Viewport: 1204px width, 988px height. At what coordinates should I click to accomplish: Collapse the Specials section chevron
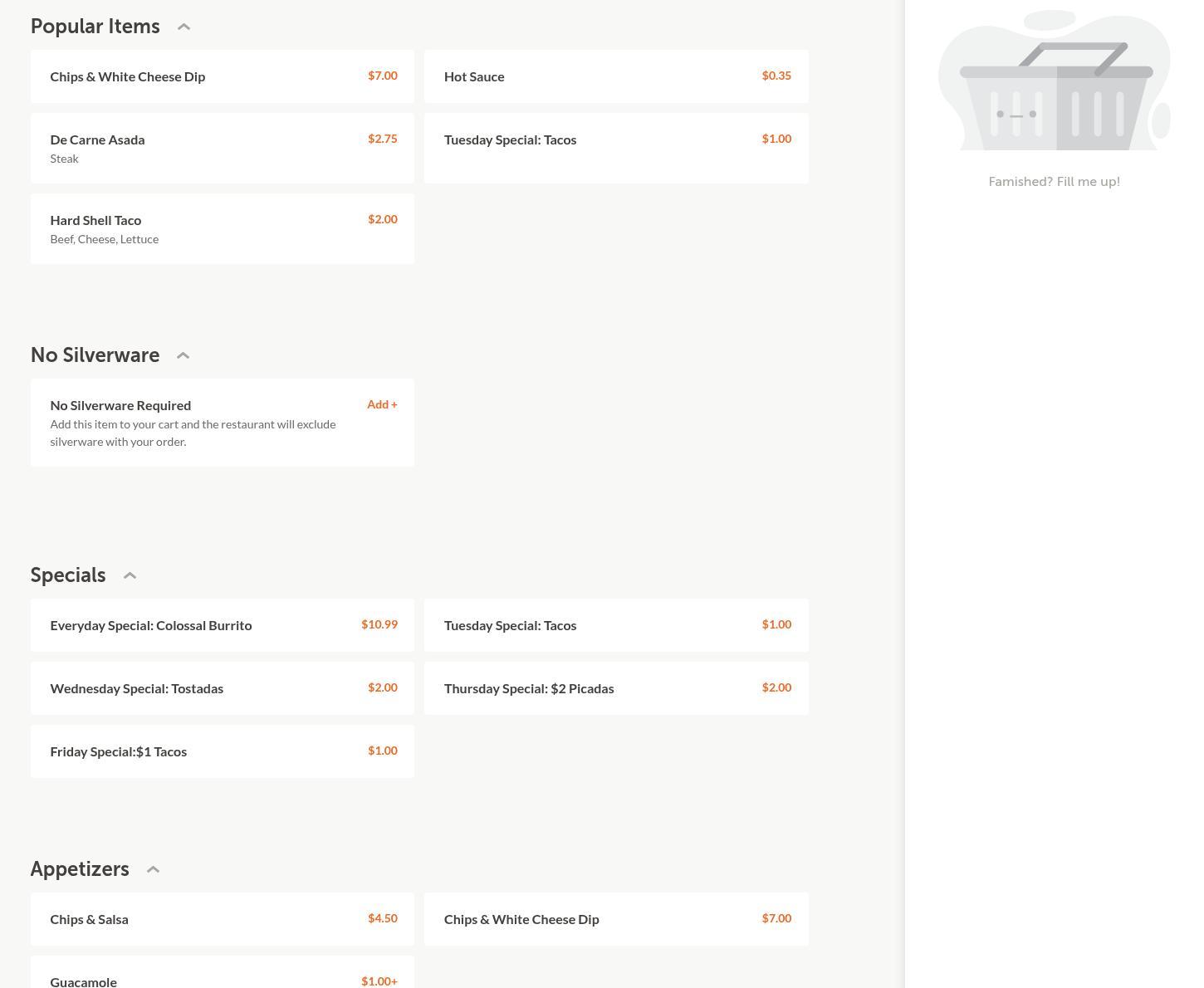click(x=130, y=575)
